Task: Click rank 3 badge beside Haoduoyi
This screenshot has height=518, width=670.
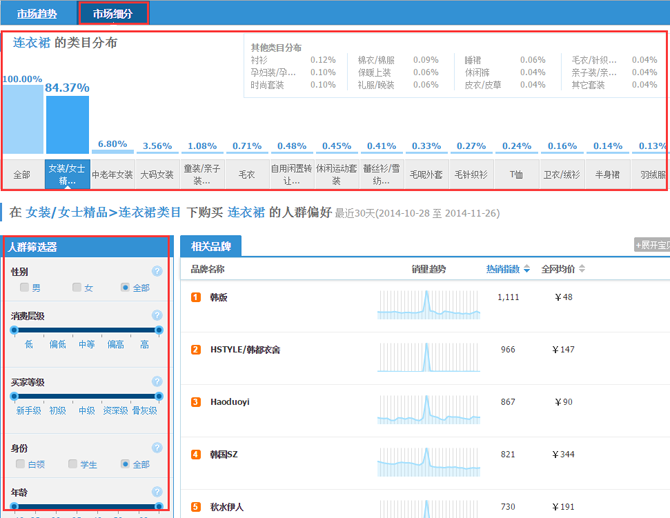Action: [196, 402]
